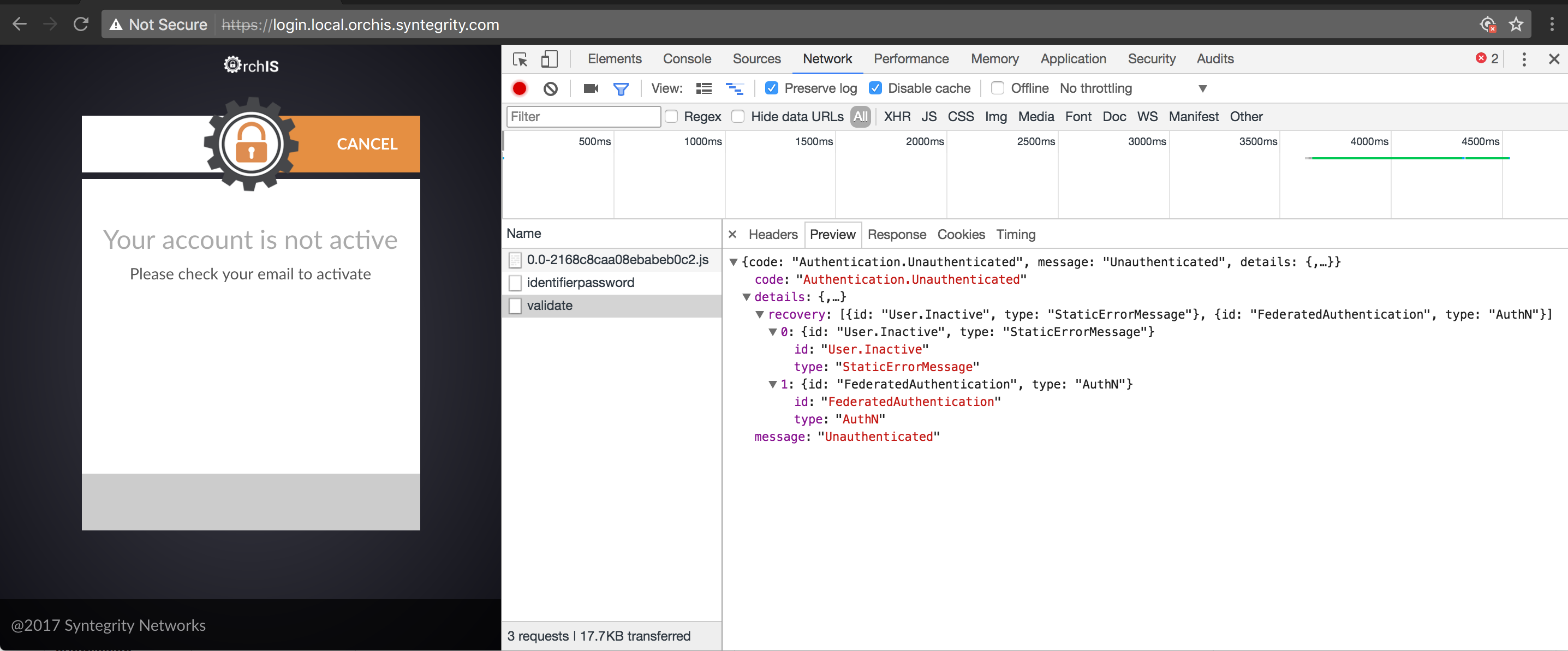Click the network Filter text field
This screenshot has height=651, width=1568.
coord(583,116)
